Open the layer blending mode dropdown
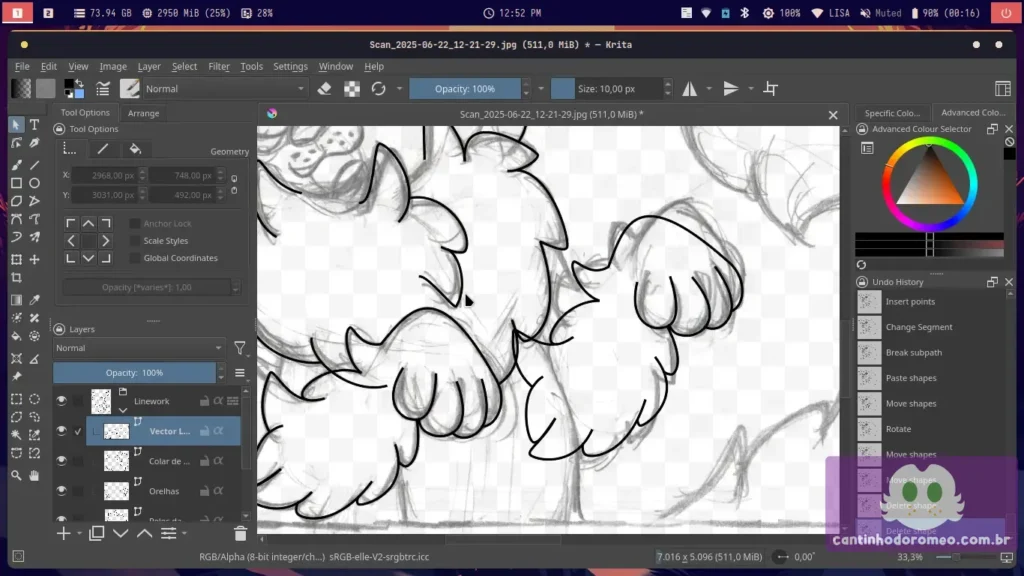 point(138,348)
